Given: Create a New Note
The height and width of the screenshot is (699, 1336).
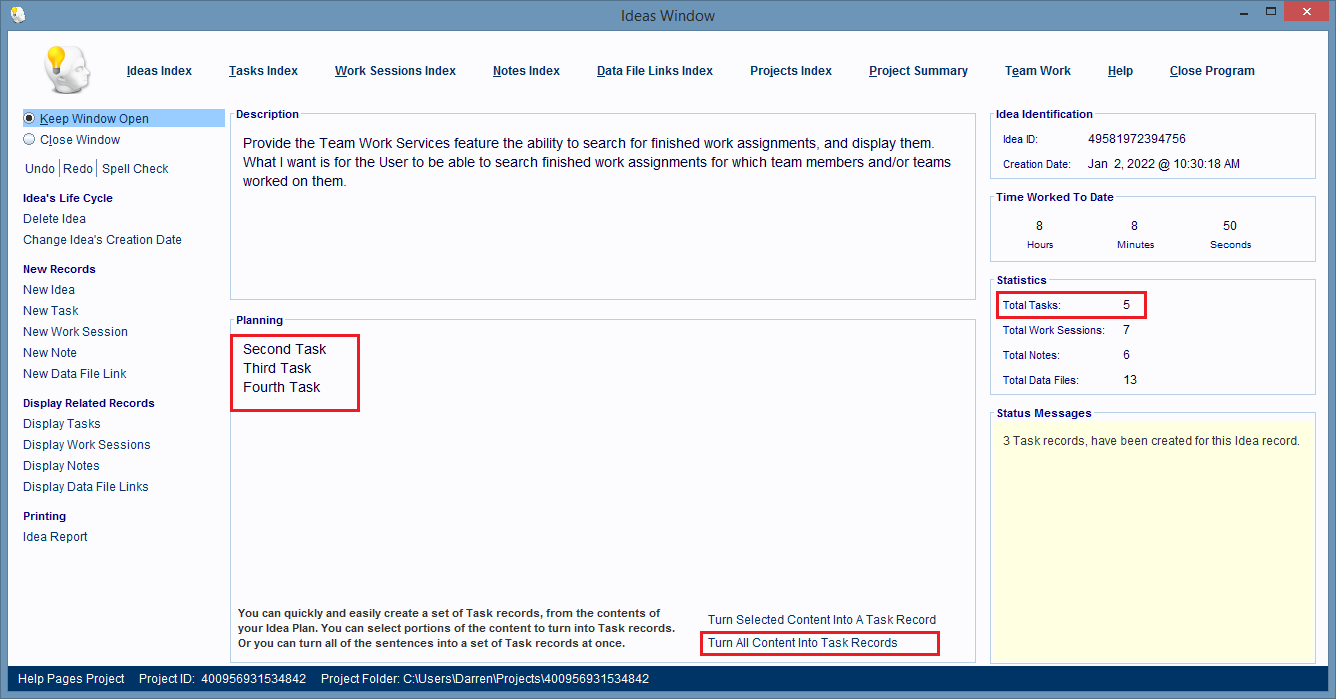Looking at the screenshot, I should coord(50,353).
